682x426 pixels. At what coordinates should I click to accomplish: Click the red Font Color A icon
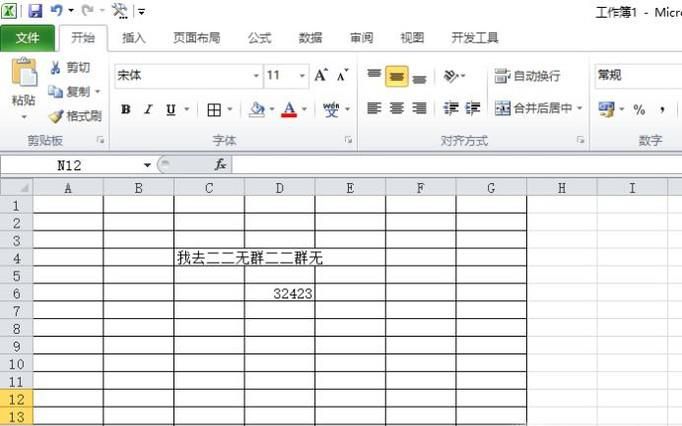point(289,109)
